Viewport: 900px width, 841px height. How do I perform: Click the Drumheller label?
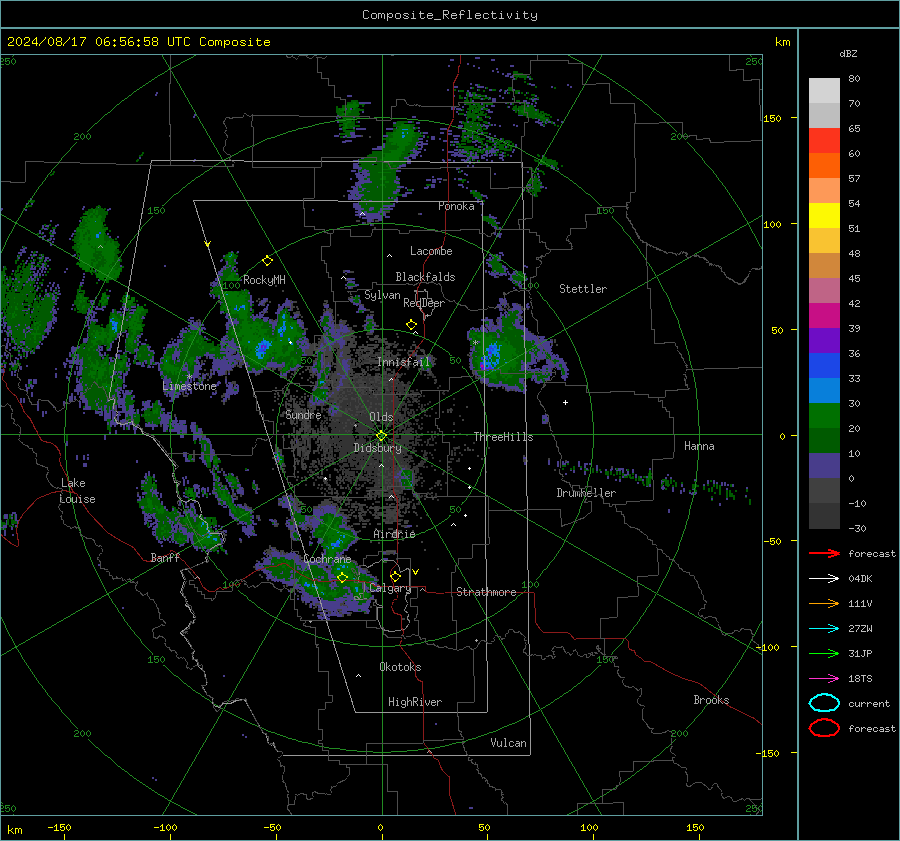586,493
